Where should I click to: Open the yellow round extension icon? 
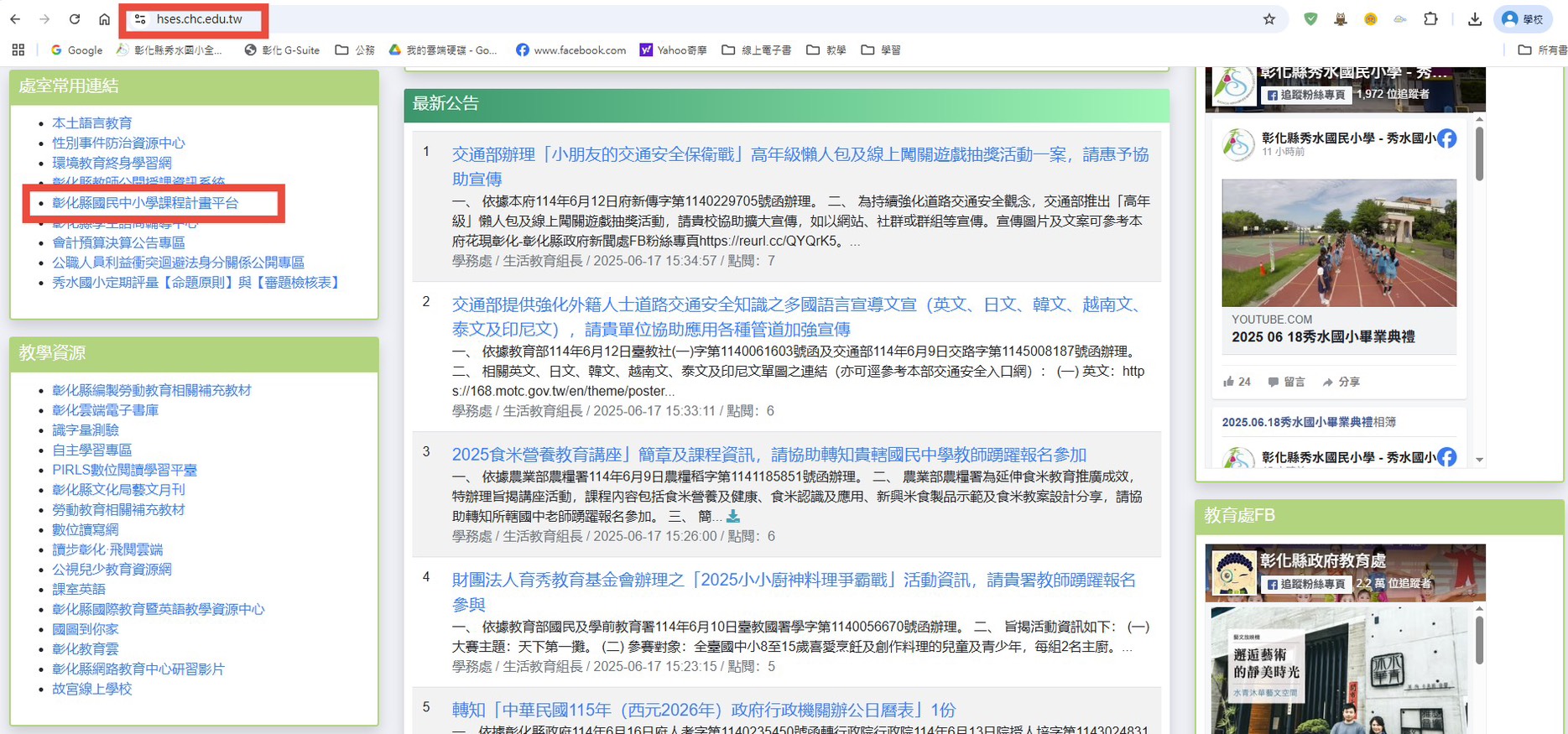(1371, 19)
